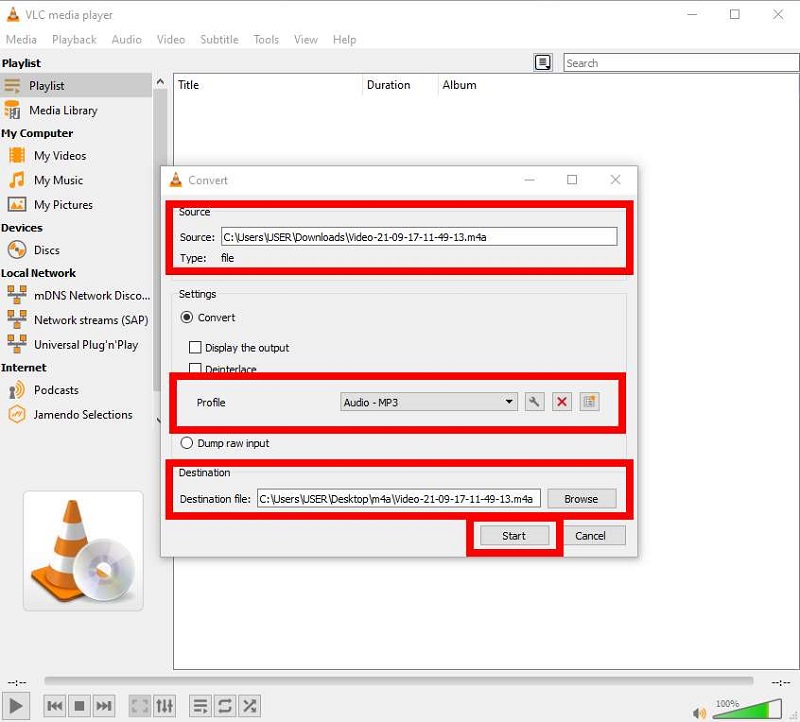Toggle the playlist view icon
Image resolution: width=800 pixels, height=722 pixels.
pyautogui.click(x=200, y=706)
